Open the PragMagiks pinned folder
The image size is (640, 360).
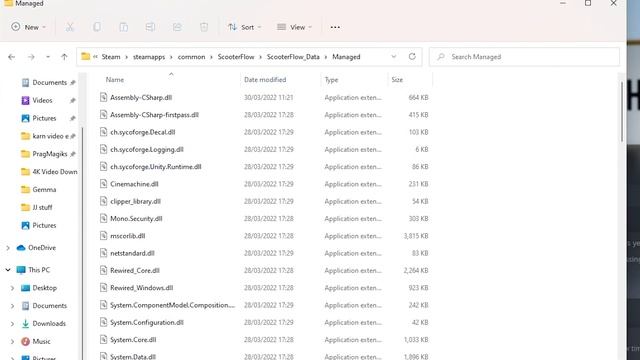point(49,154)
